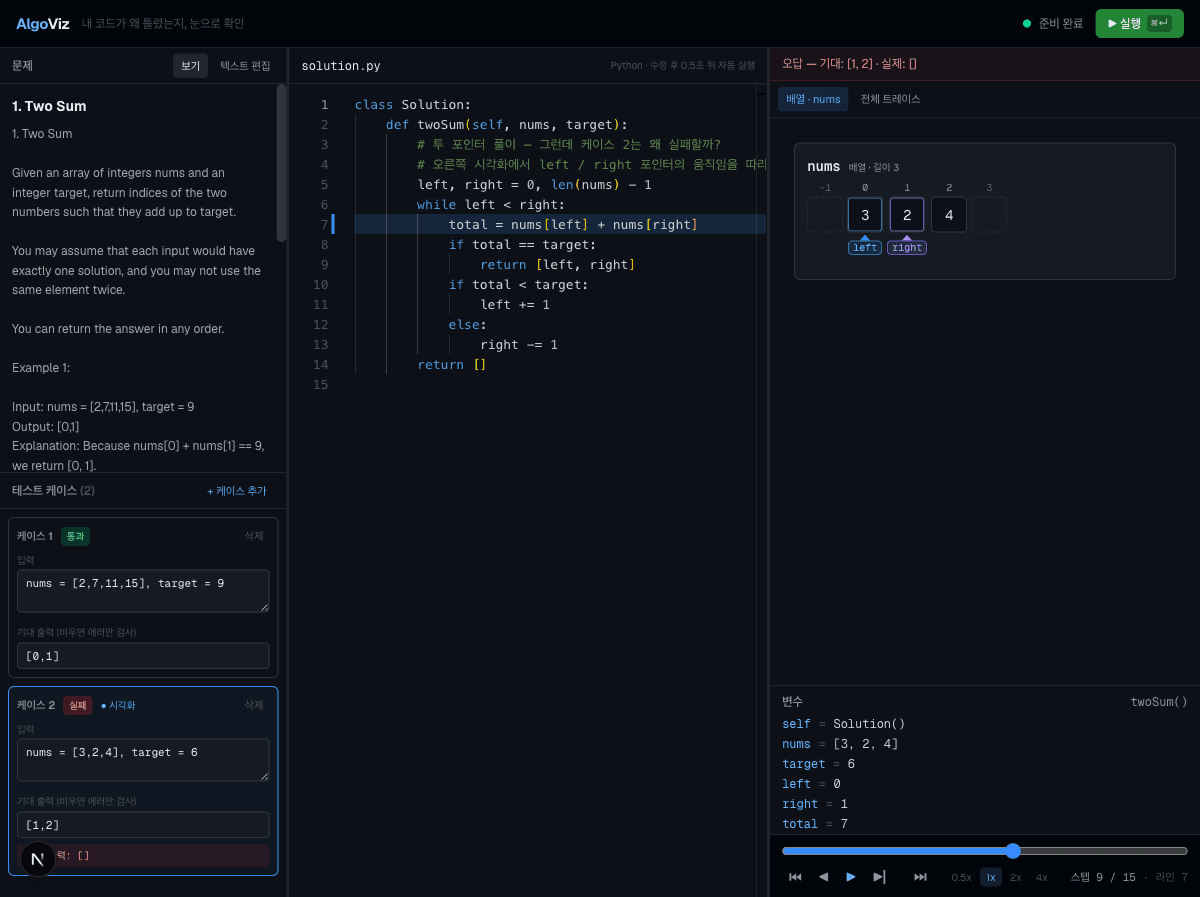Switch problem panel to 텍스트 편집

245,66
